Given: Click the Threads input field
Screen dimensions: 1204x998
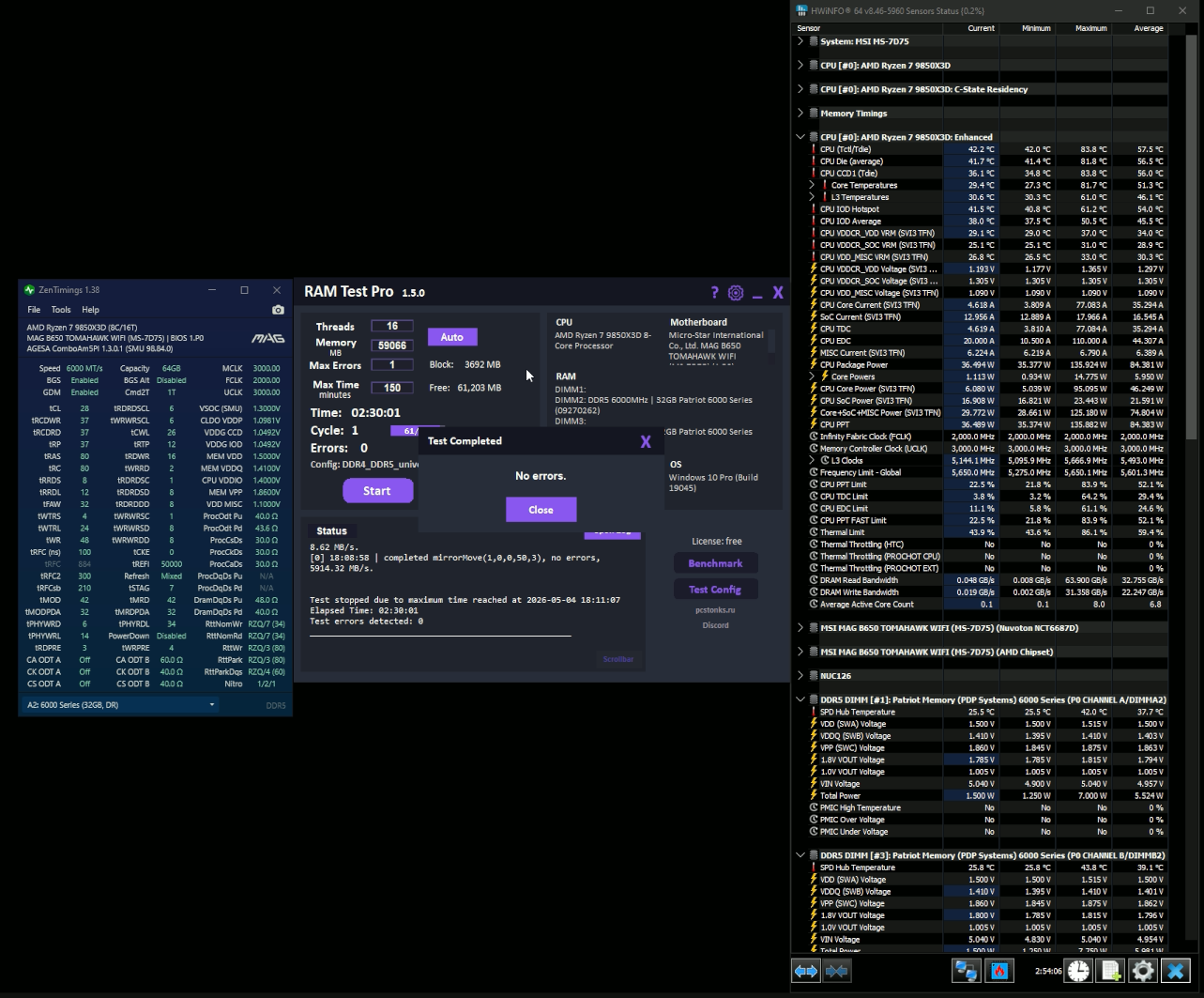Looking at the screenshot, I should (x=392, y=327).
